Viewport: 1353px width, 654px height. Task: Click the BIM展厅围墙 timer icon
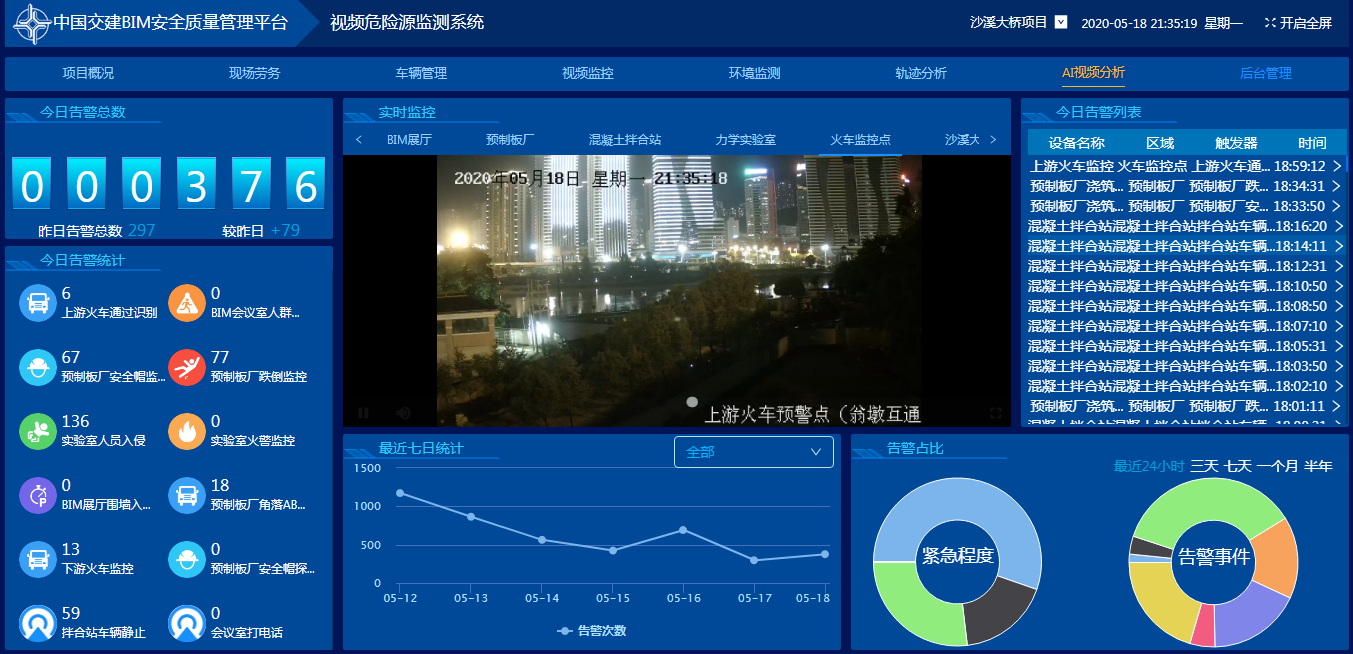pos(38,495)
